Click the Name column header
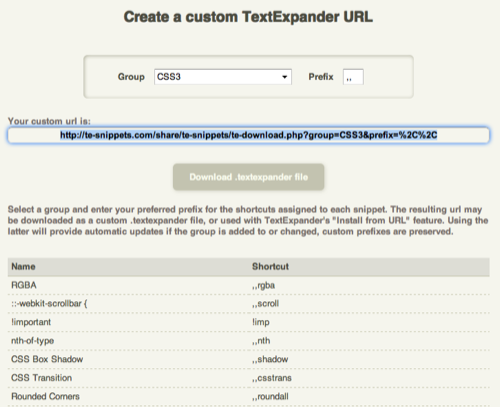Screen dimensions: 500x407 [x=23, y=266]
